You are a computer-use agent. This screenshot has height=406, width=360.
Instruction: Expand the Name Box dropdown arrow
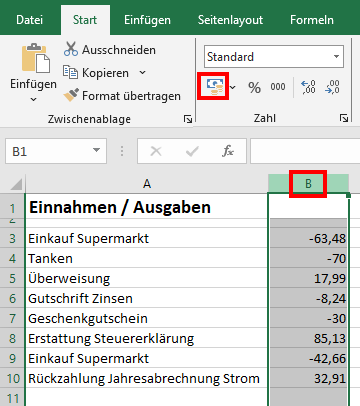click(97, 151)
